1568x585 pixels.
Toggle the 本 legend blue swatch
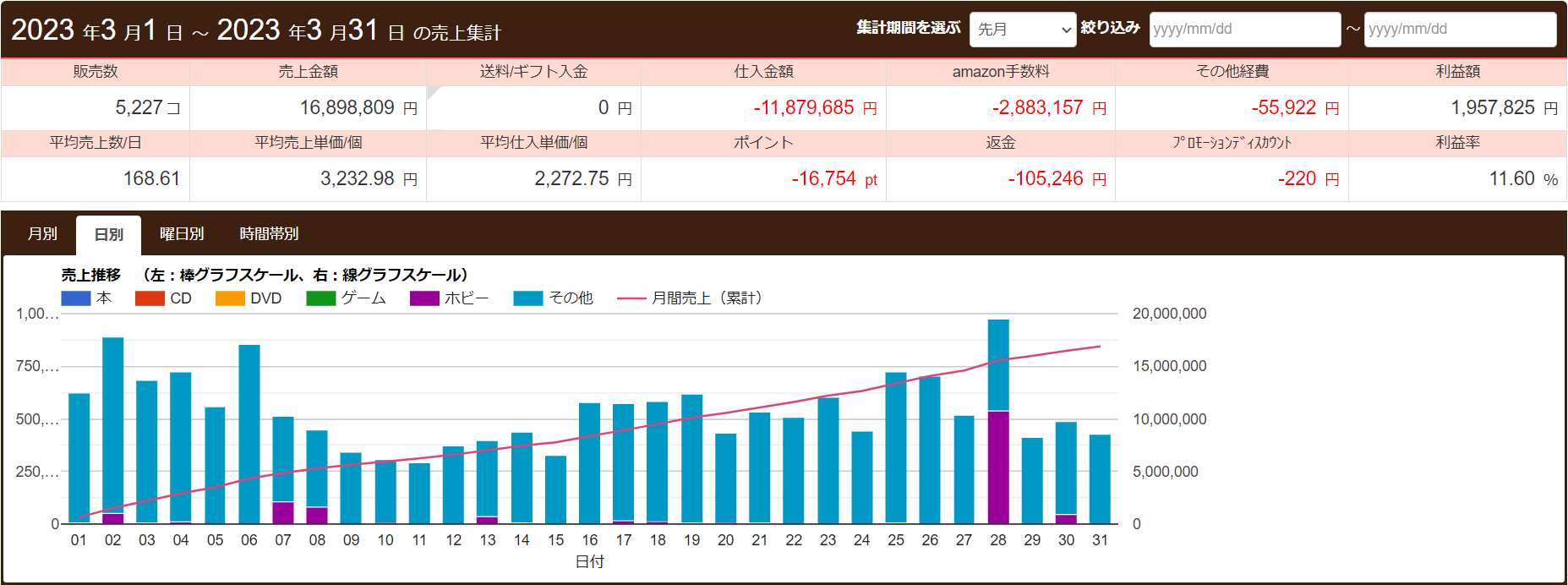click(76, 298)
